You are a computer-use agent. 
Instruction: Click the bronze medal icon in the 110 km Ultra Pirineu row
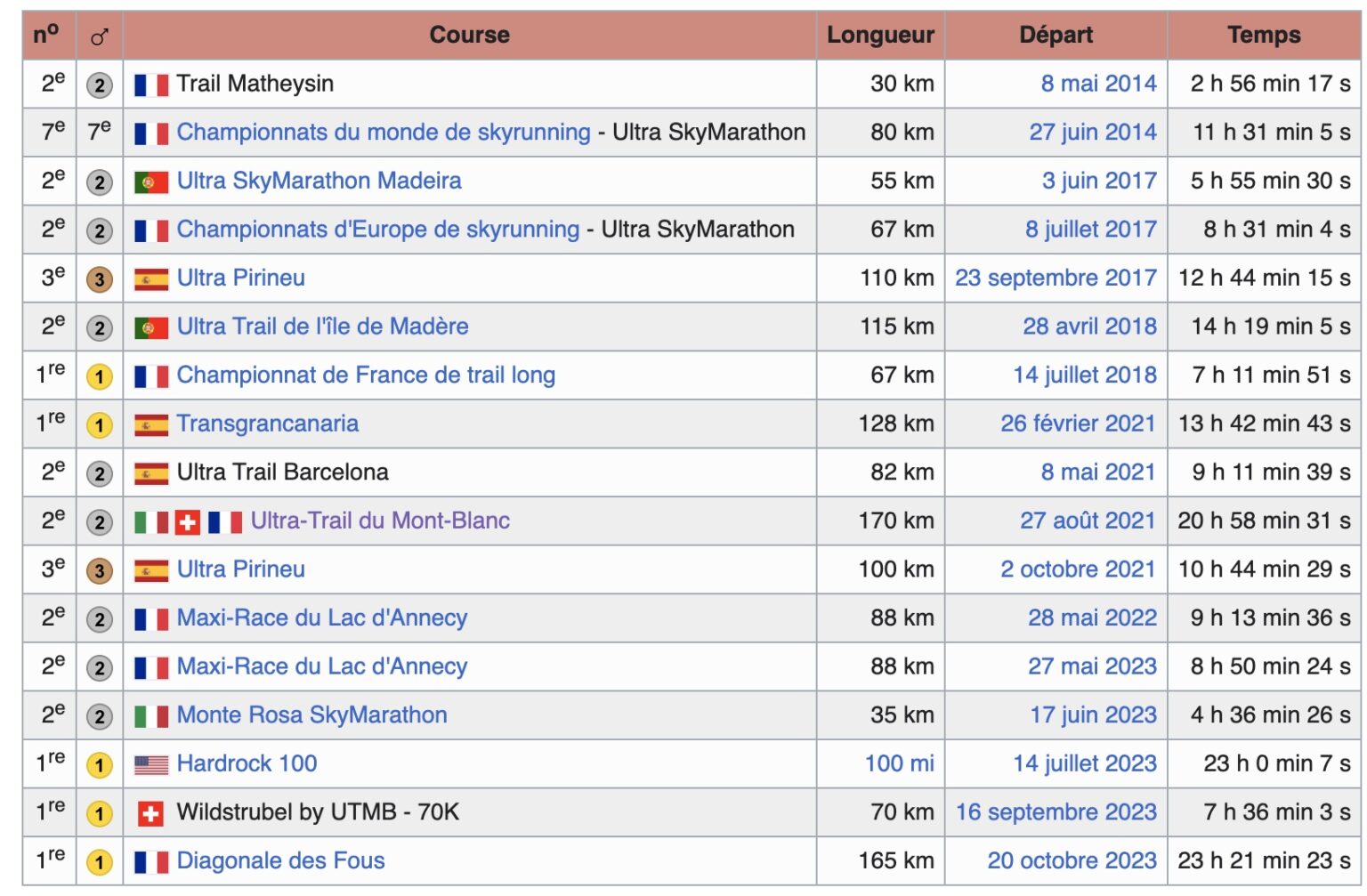pos(100,279)
